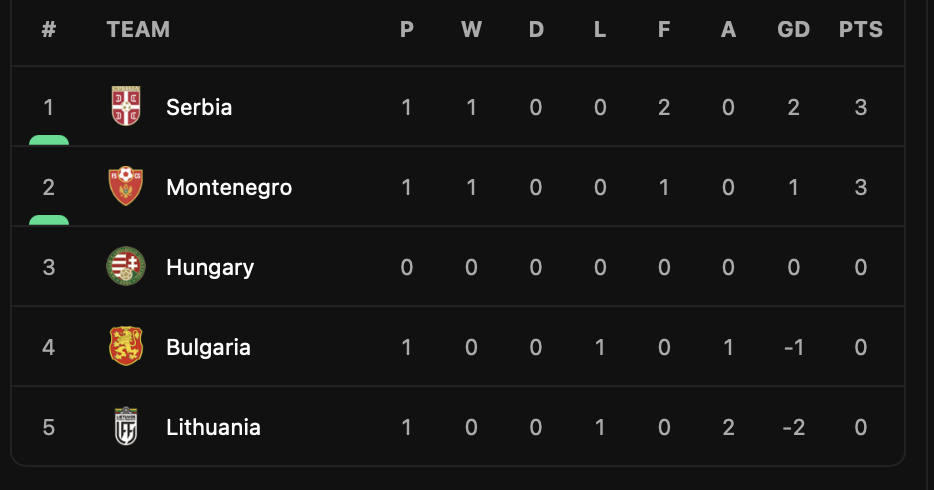Open the Montenegro team name link

point(229,188)
